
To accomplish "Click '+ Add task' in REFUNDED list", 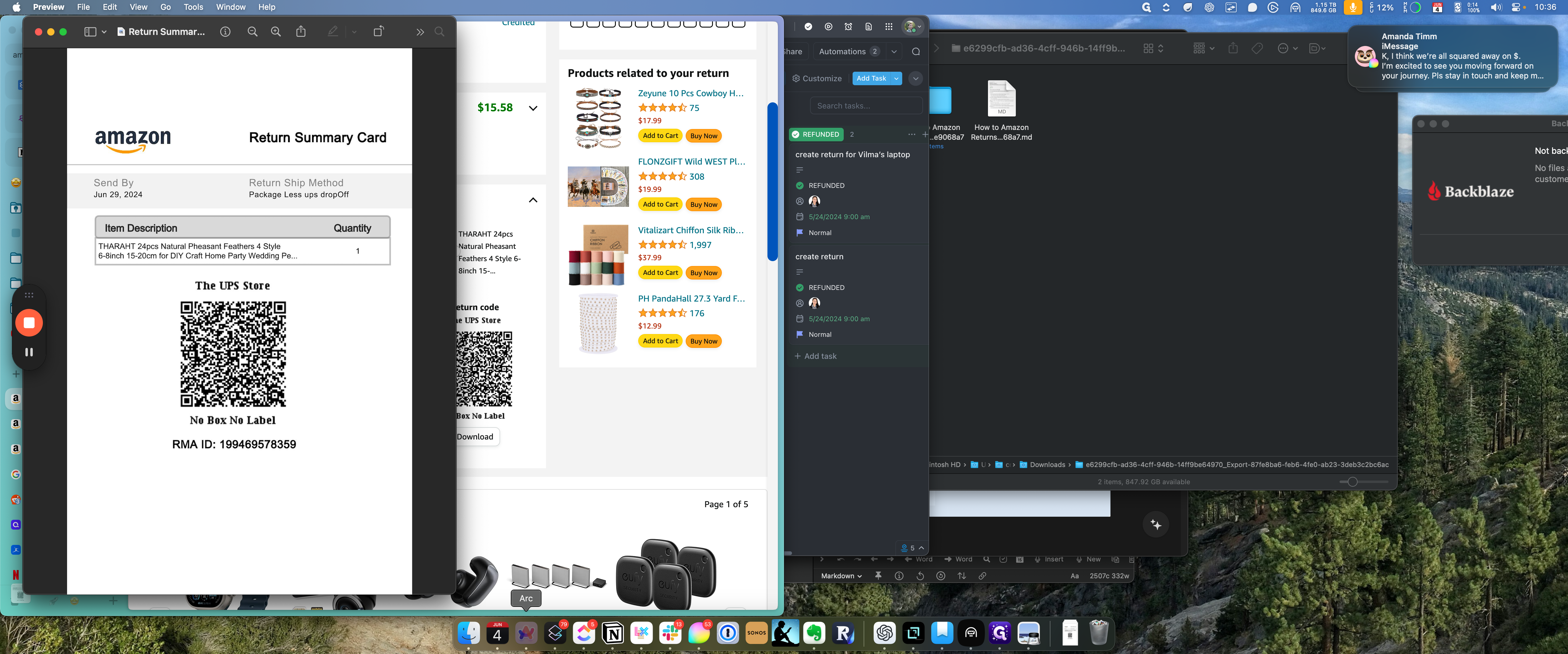I will tap(816, 356).
